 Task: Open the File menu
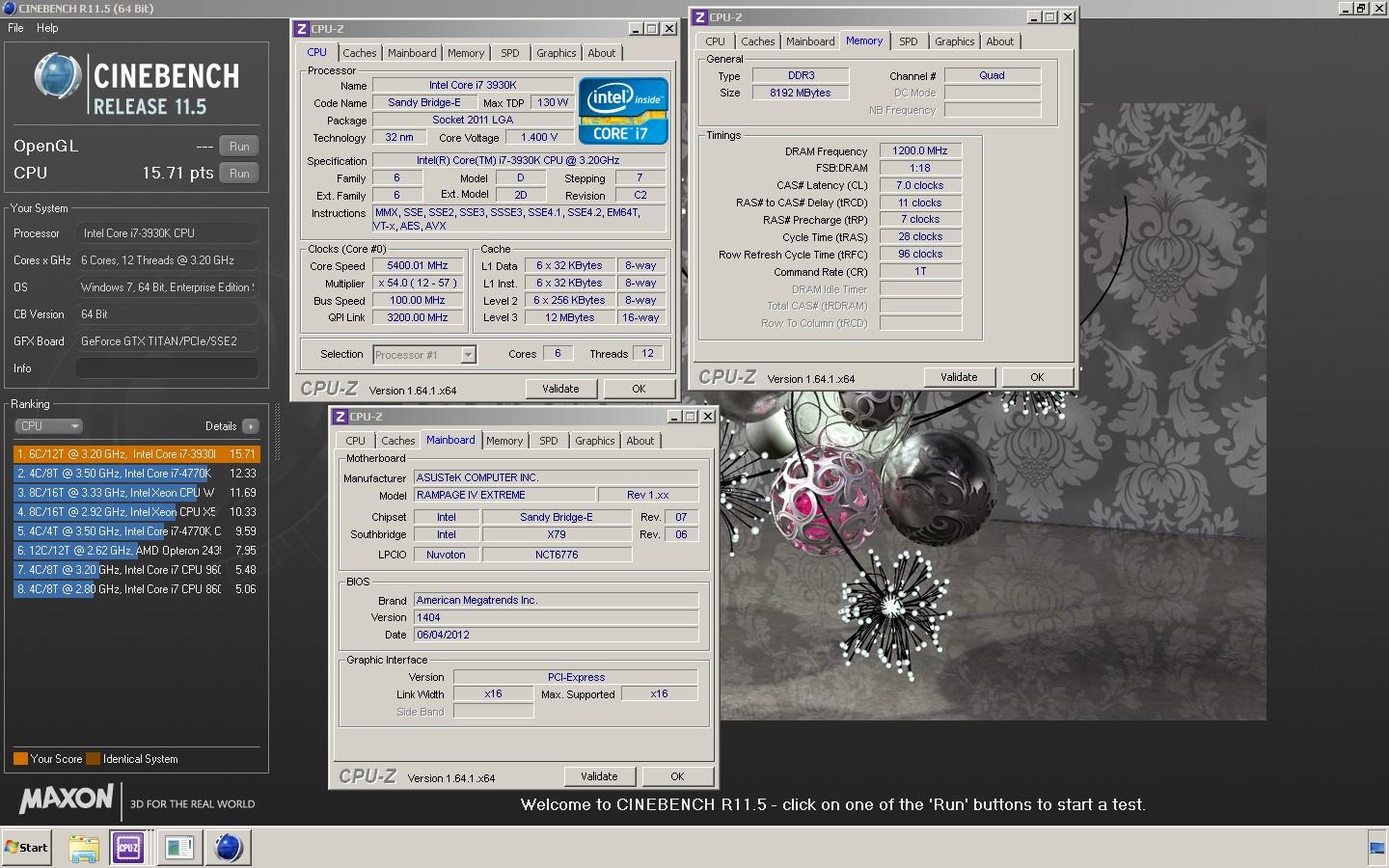(15, 28)
